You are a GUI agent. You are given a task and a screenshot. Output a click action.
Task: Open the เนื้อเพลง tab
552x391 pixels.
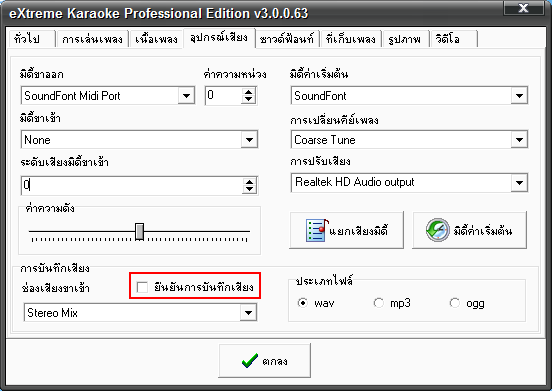coord(156,38)
